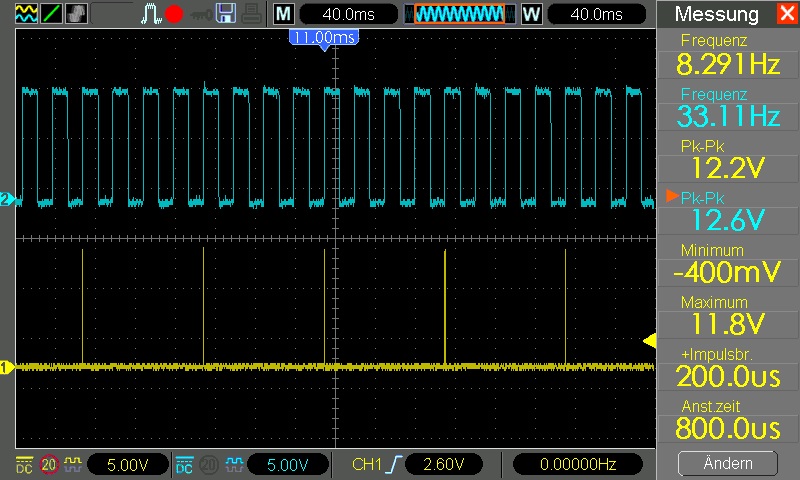This screenshot has width=800, height=480.
Task: Click the grayed-out printer icon
Action: point(252,14)
